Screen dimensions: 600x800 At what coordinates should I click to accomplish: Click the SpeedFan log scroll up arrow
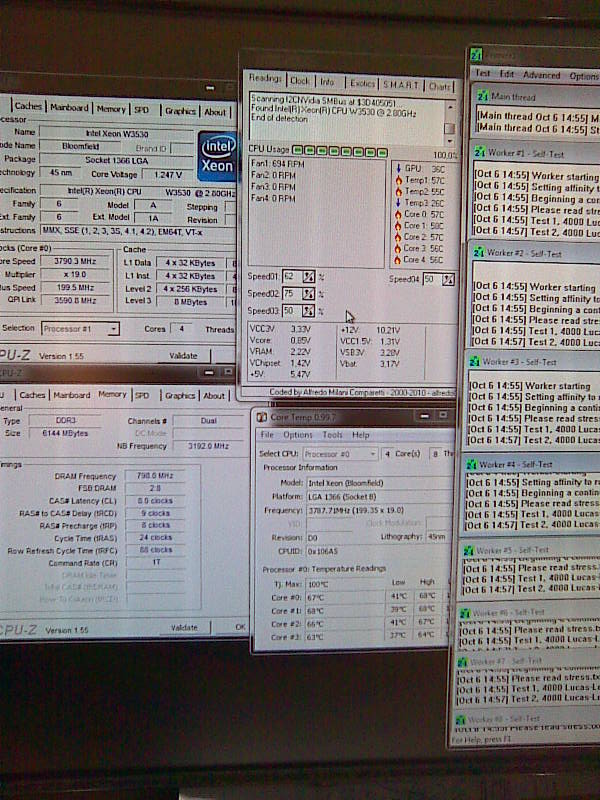pyautogui.click(x=449, y=107)
